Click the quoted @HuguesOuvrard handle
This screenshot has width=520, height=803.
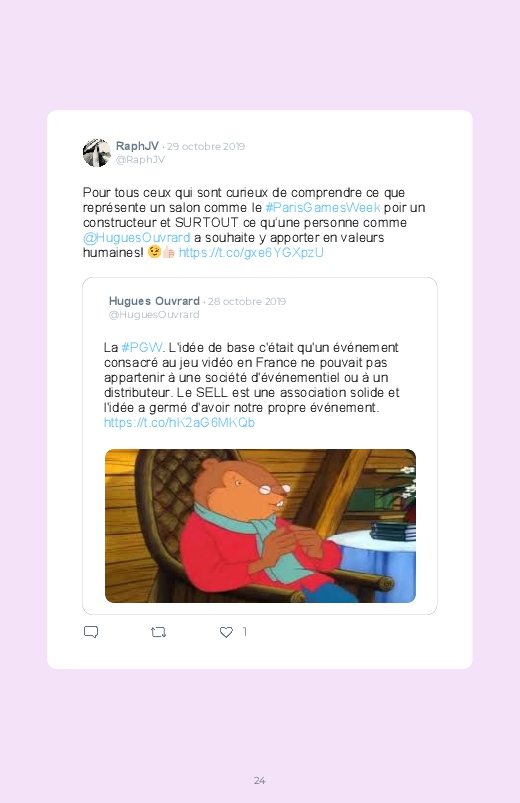(x=154, y=315)
